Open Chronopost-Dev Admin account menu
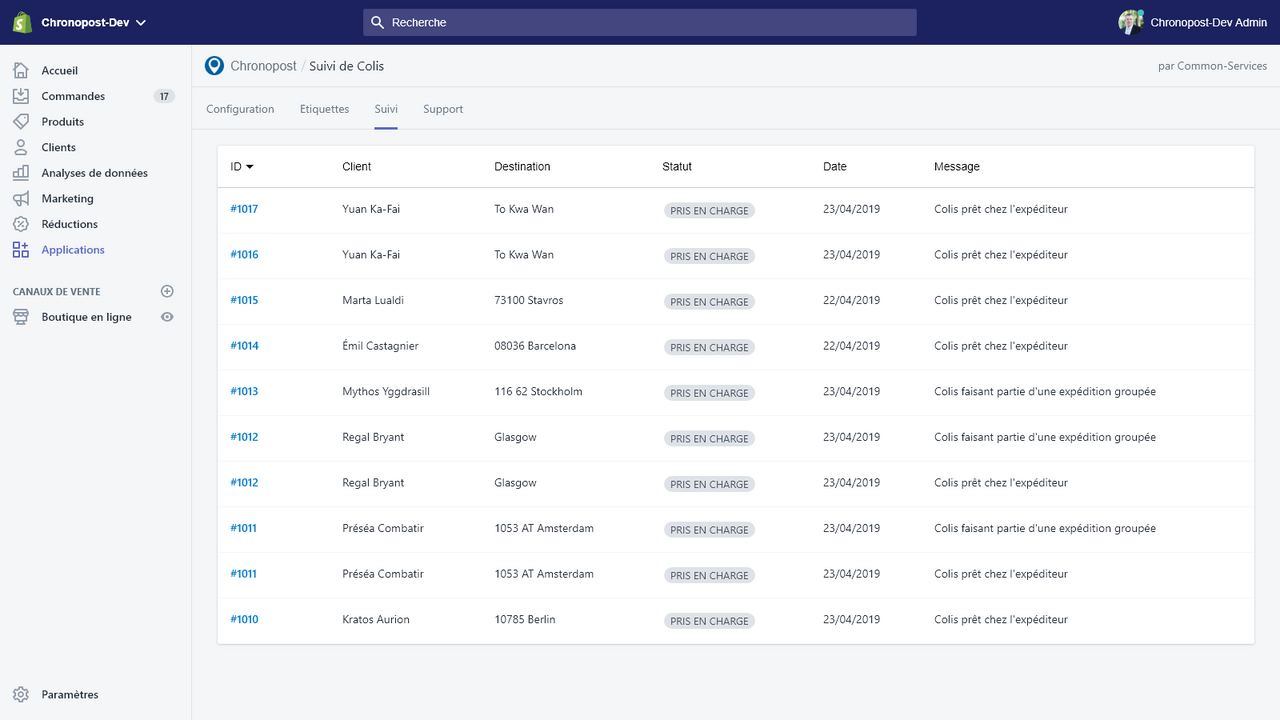 tap(1193, 22)
